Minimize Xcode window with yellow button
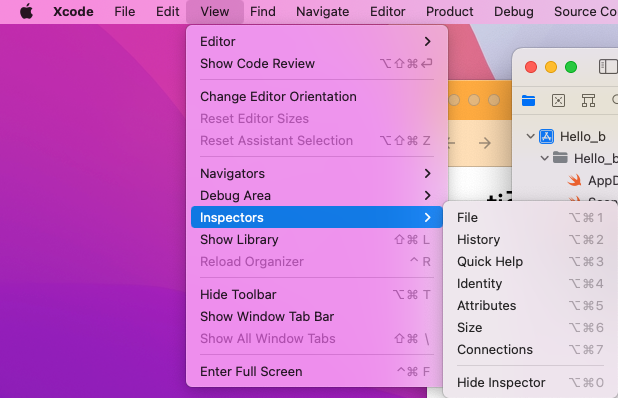Viewport: 618px width, 398px height. pyautogui.click(x=551, y=67)
